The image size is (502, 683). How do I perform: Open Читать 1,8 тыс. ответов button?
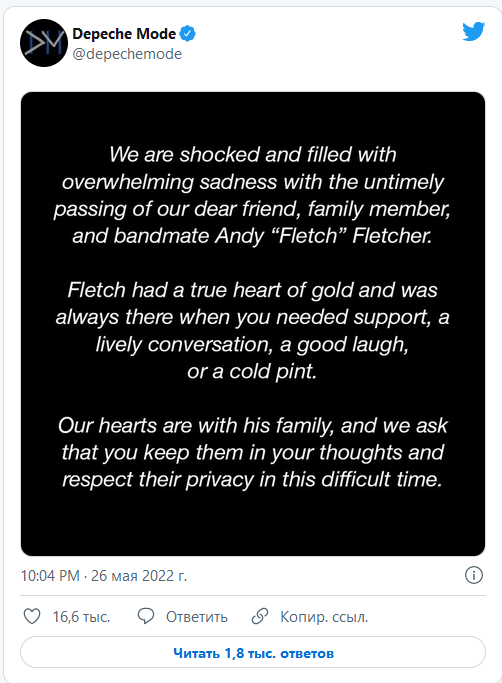coord(253,653)
